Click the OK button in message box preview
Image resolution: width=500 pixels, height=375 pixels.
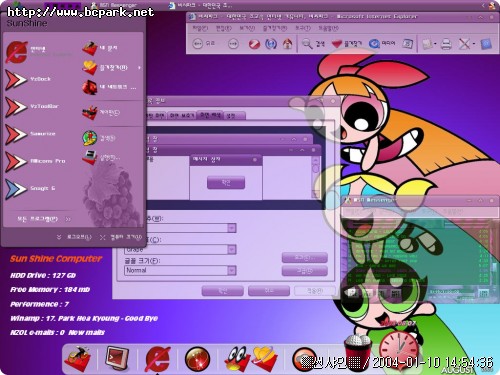tap(226, 182)
